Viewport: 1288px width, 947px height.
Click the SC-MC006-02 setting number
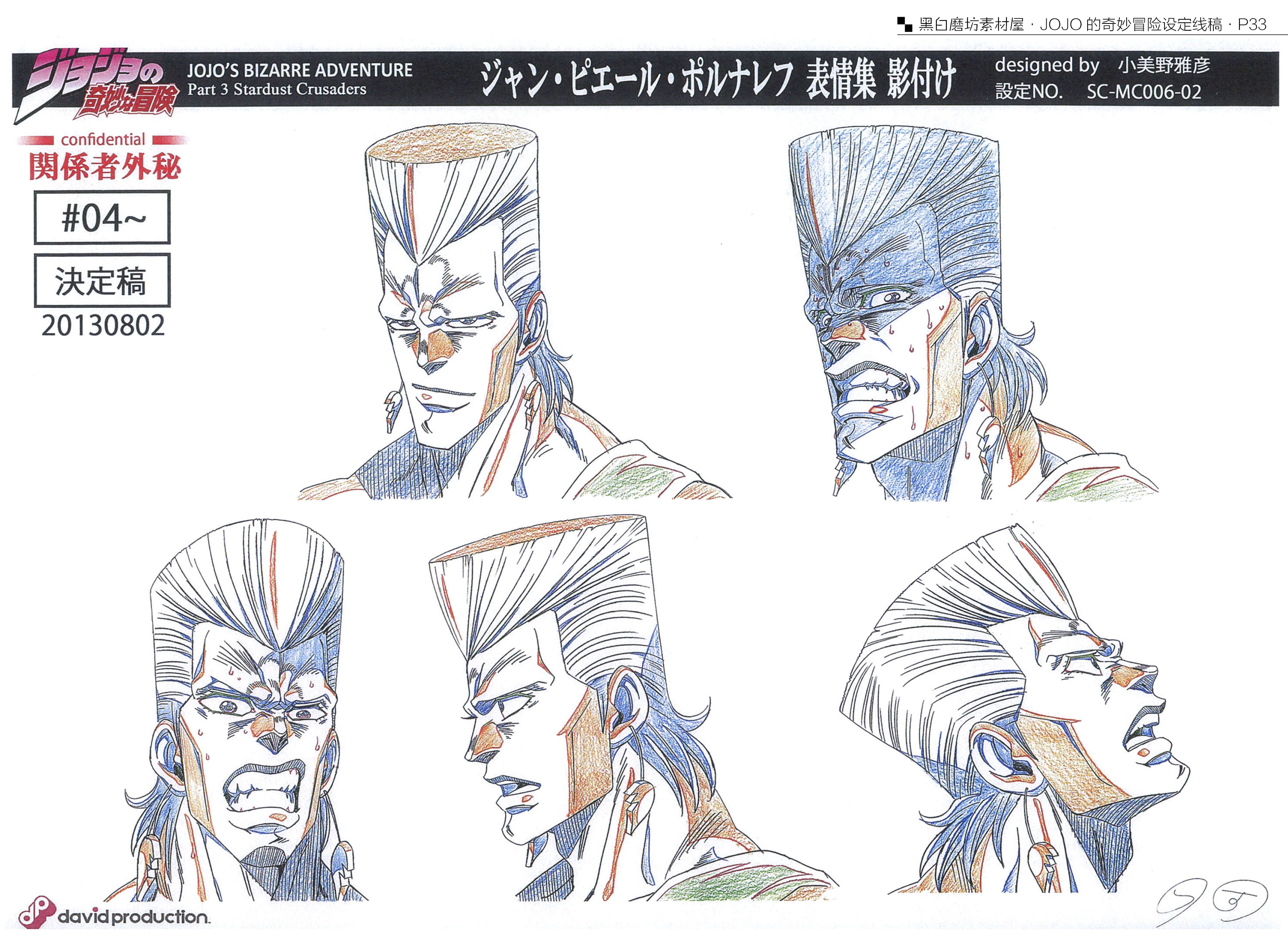[x=1144, y=92]
